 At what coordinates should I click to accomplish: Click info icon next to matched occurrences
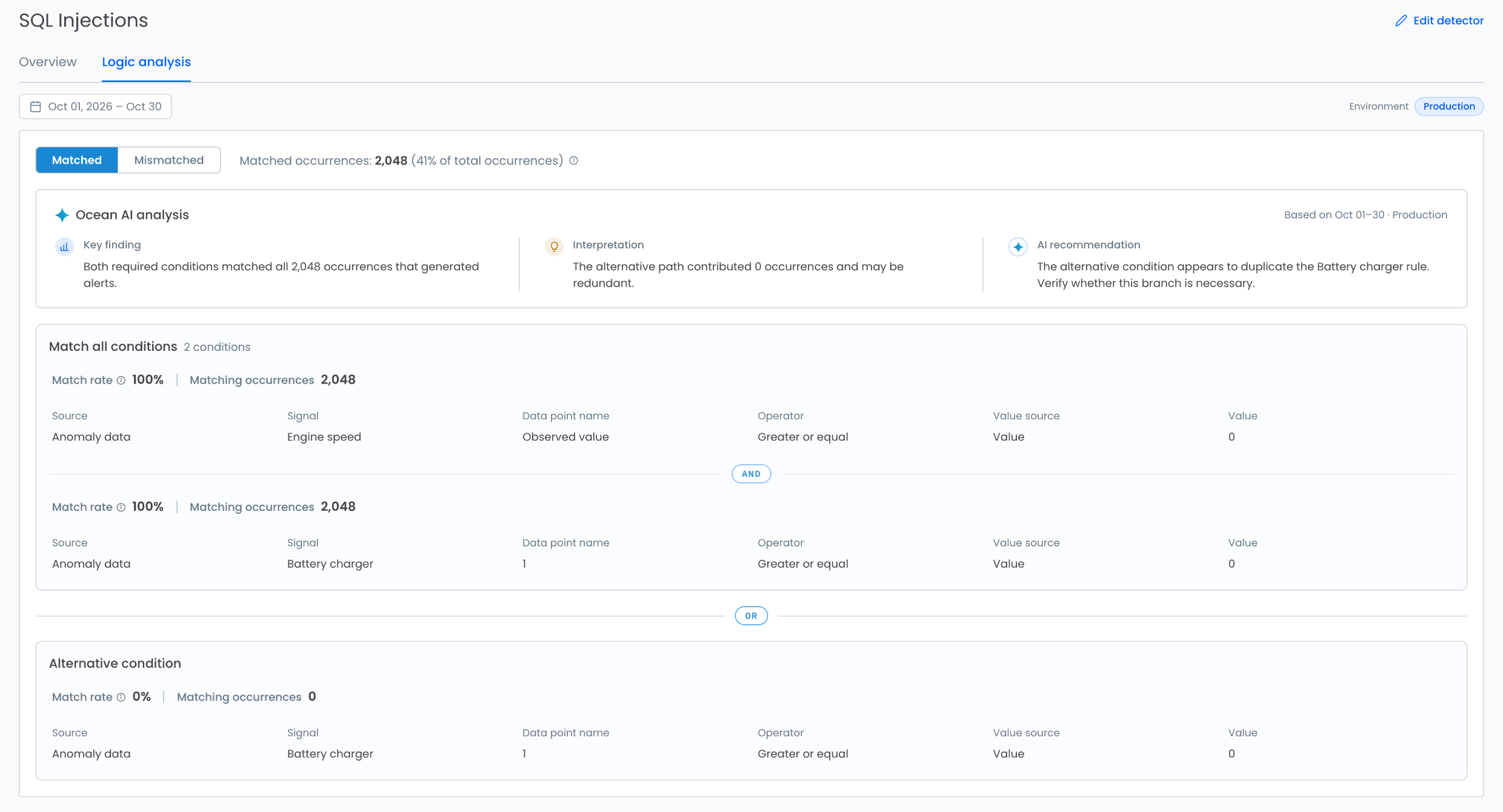tap(574, 161)
